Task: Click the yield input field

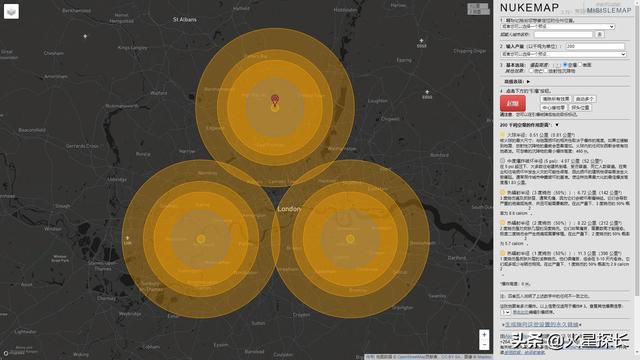Action: click(595, 46)
